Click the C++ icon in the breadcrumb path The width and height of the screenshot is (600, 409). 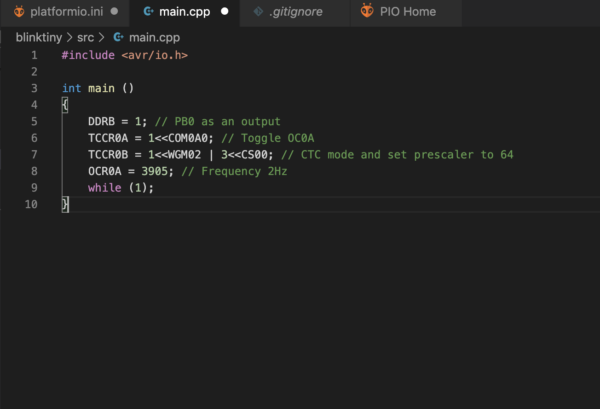tap(119, 37)
